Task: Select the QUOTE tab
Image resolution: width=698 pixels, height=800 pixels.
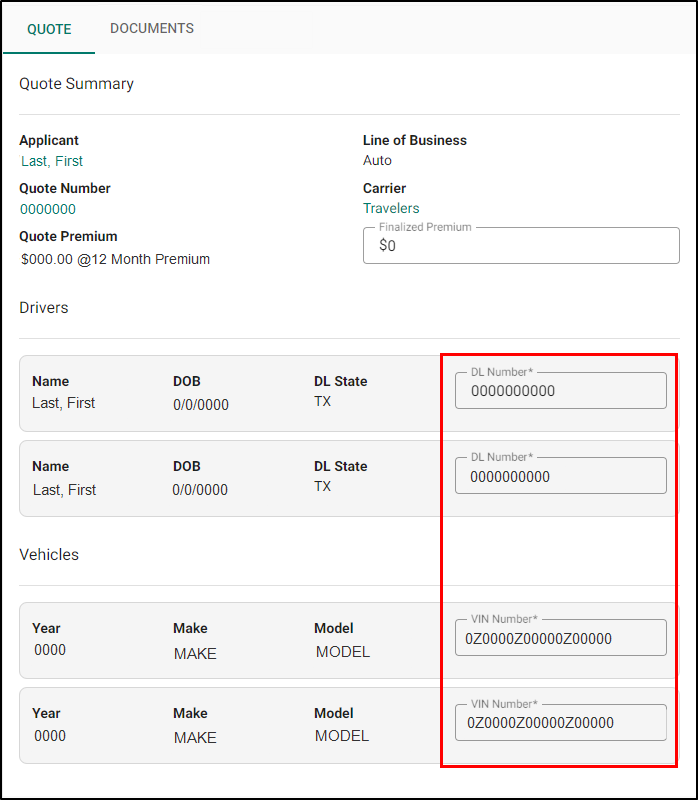Action: coord(49,29)
